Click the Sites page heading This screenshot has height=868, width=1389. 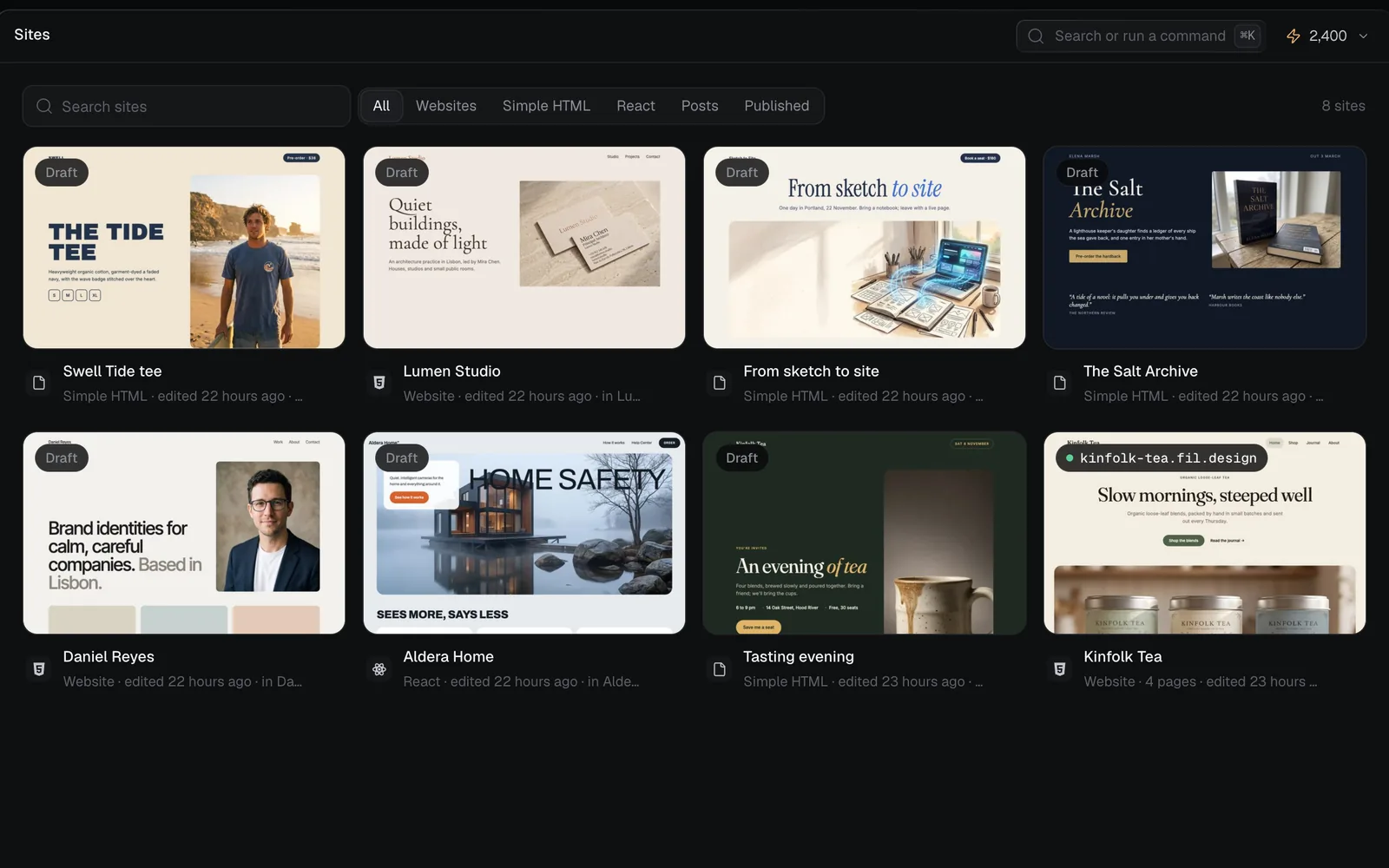[32, 34]
